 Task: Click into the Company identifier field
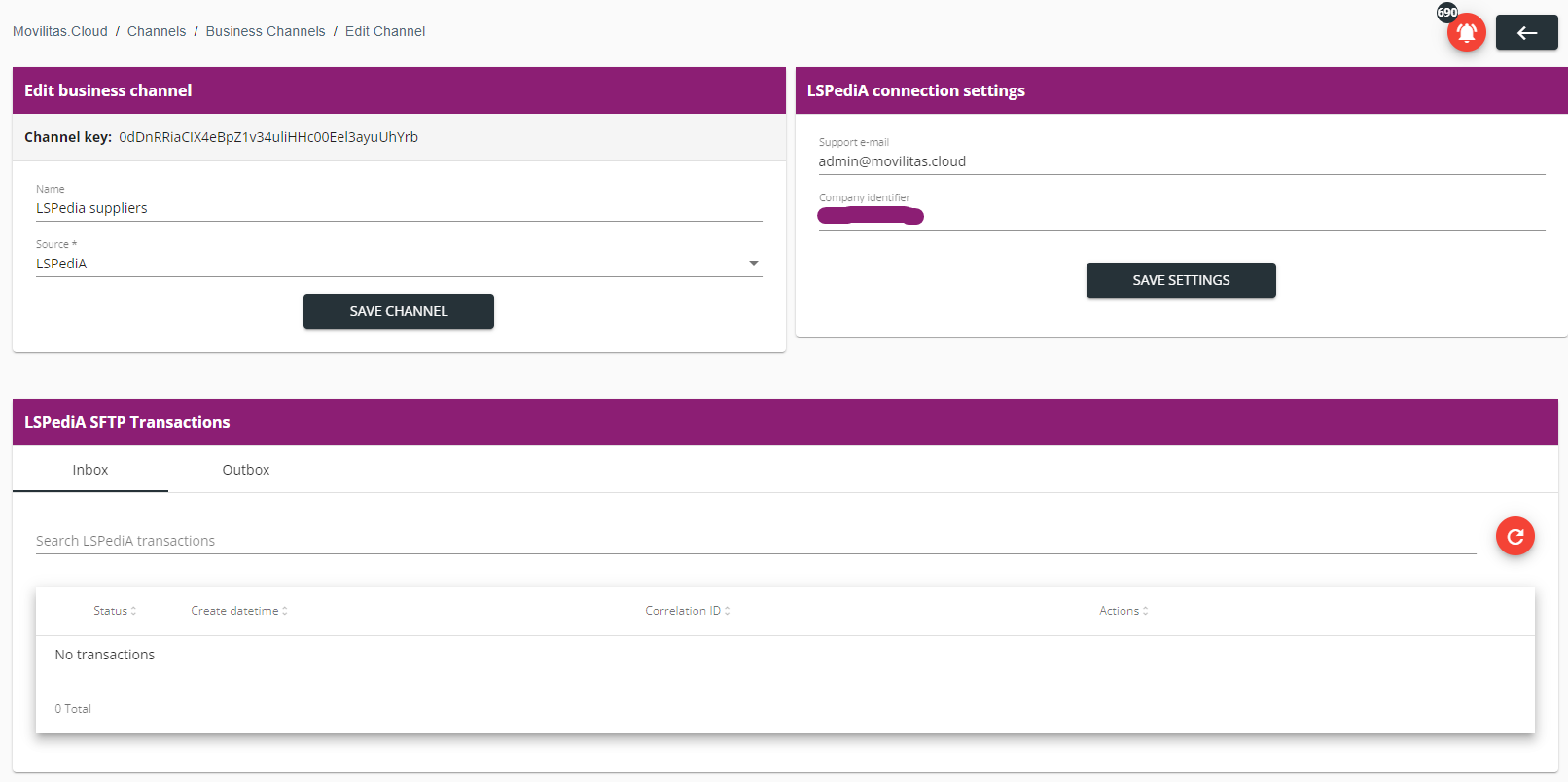click(x=1182, y=217)
